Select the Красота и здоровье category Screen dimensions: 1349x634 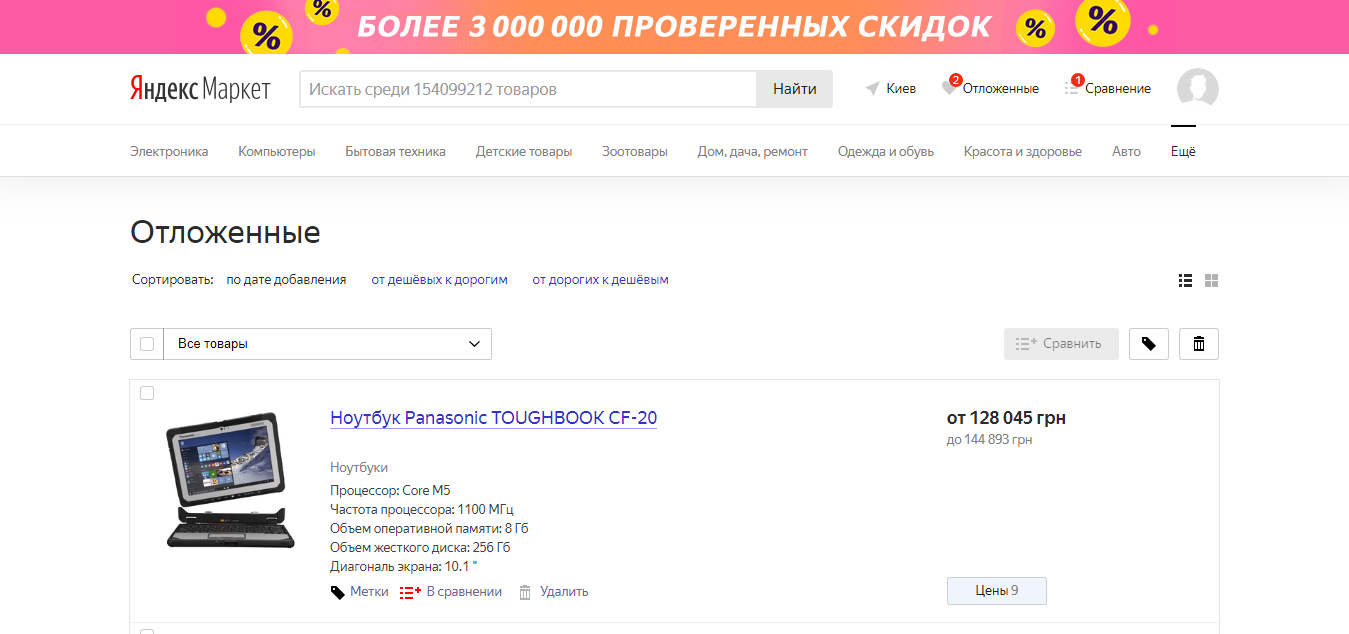(x=1022, y=151)
